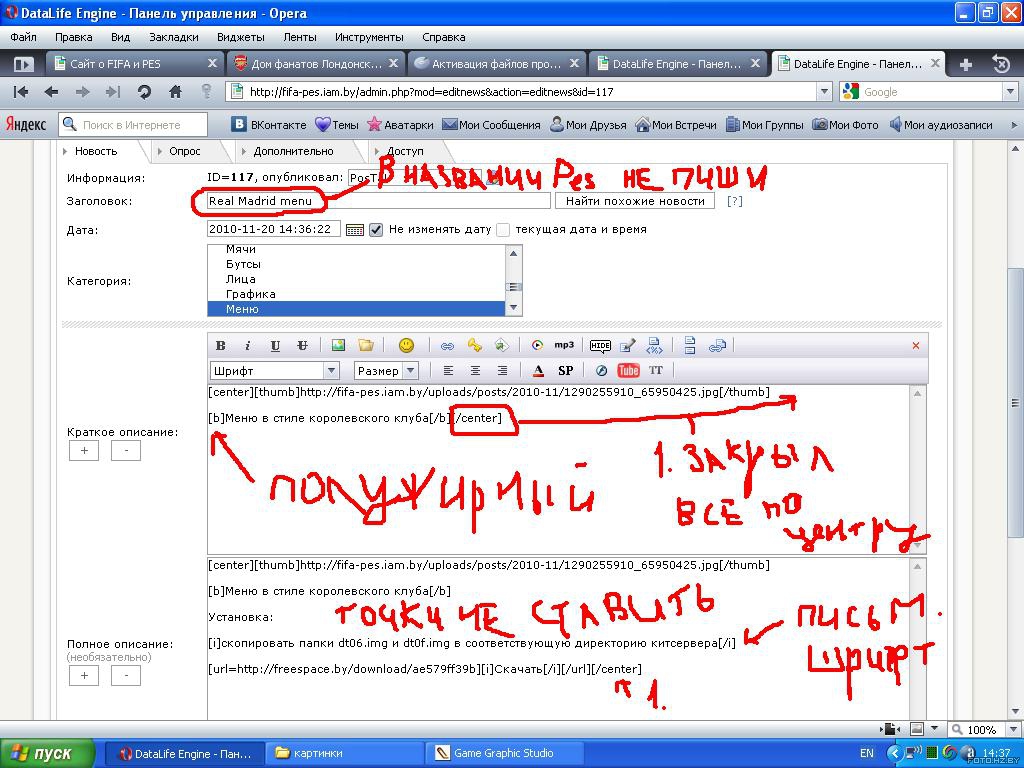Viewport: 1024px width, 768px height.
Task: Open the calendar date picker icon
Action: [355, 230]
